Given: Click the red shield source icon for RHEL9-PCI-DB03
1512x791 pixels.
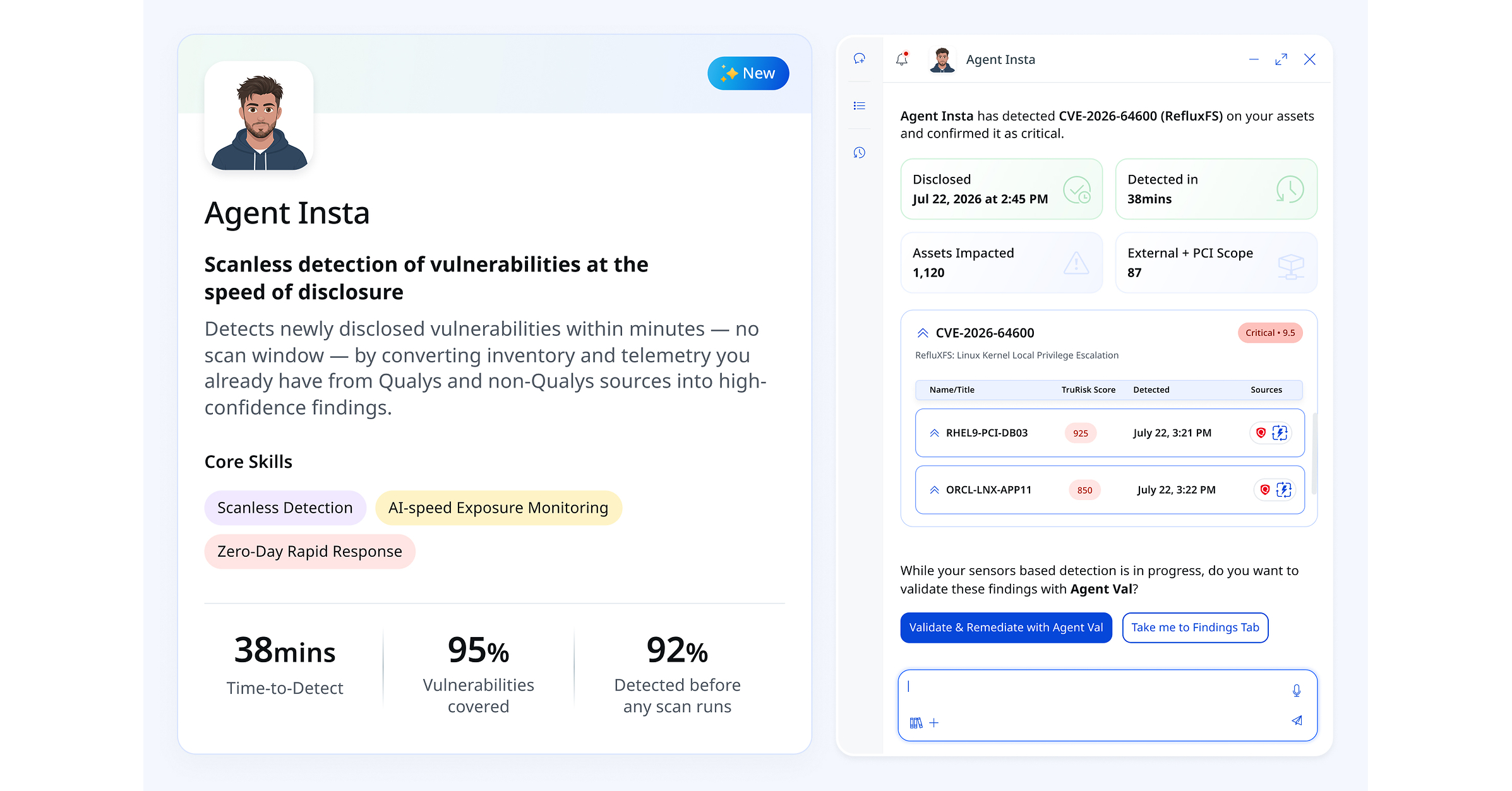Looking at the screenshot, I should 1261,433.
